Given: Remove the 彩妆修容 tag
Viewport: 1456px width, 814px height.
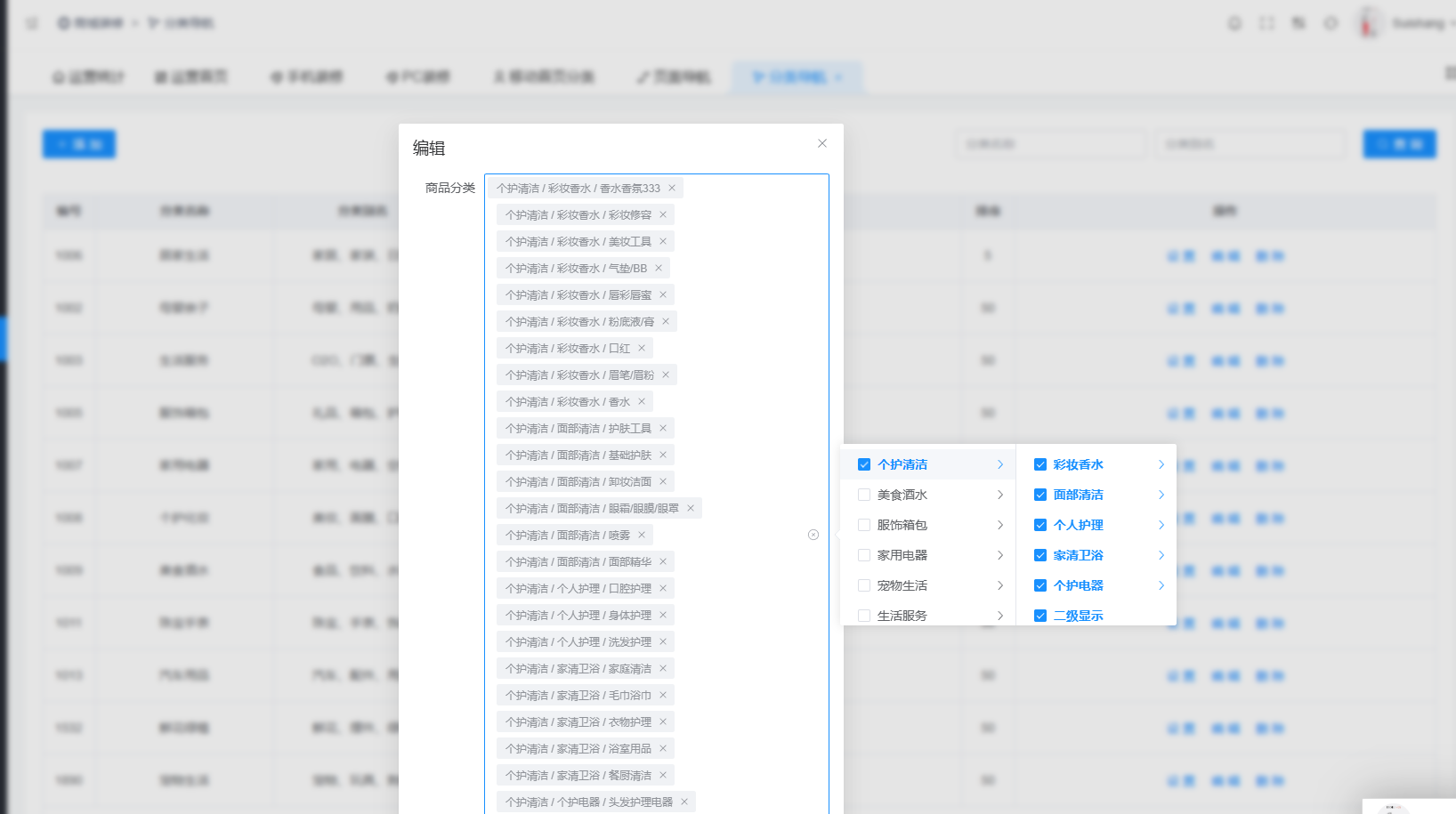Looking at the screenshot, I should (663, 214).
